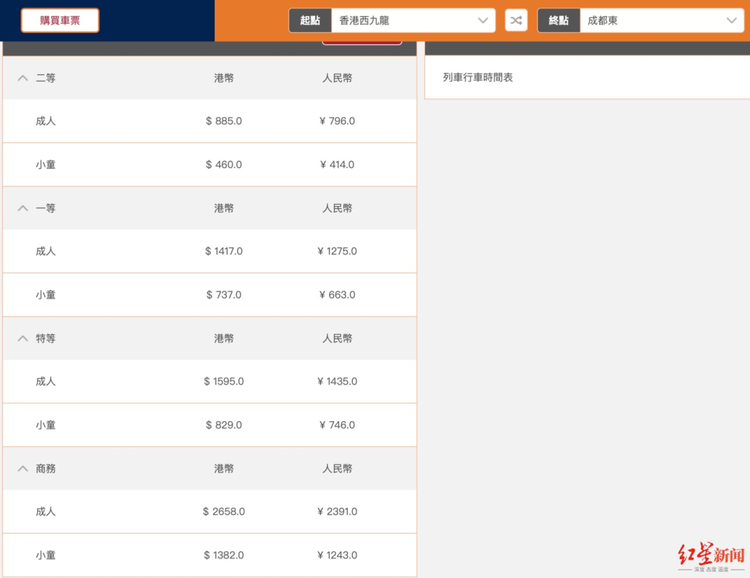750x578 pixels.
Task: Select the ¥ 414.0 child fare
Action: coord(337,165)
